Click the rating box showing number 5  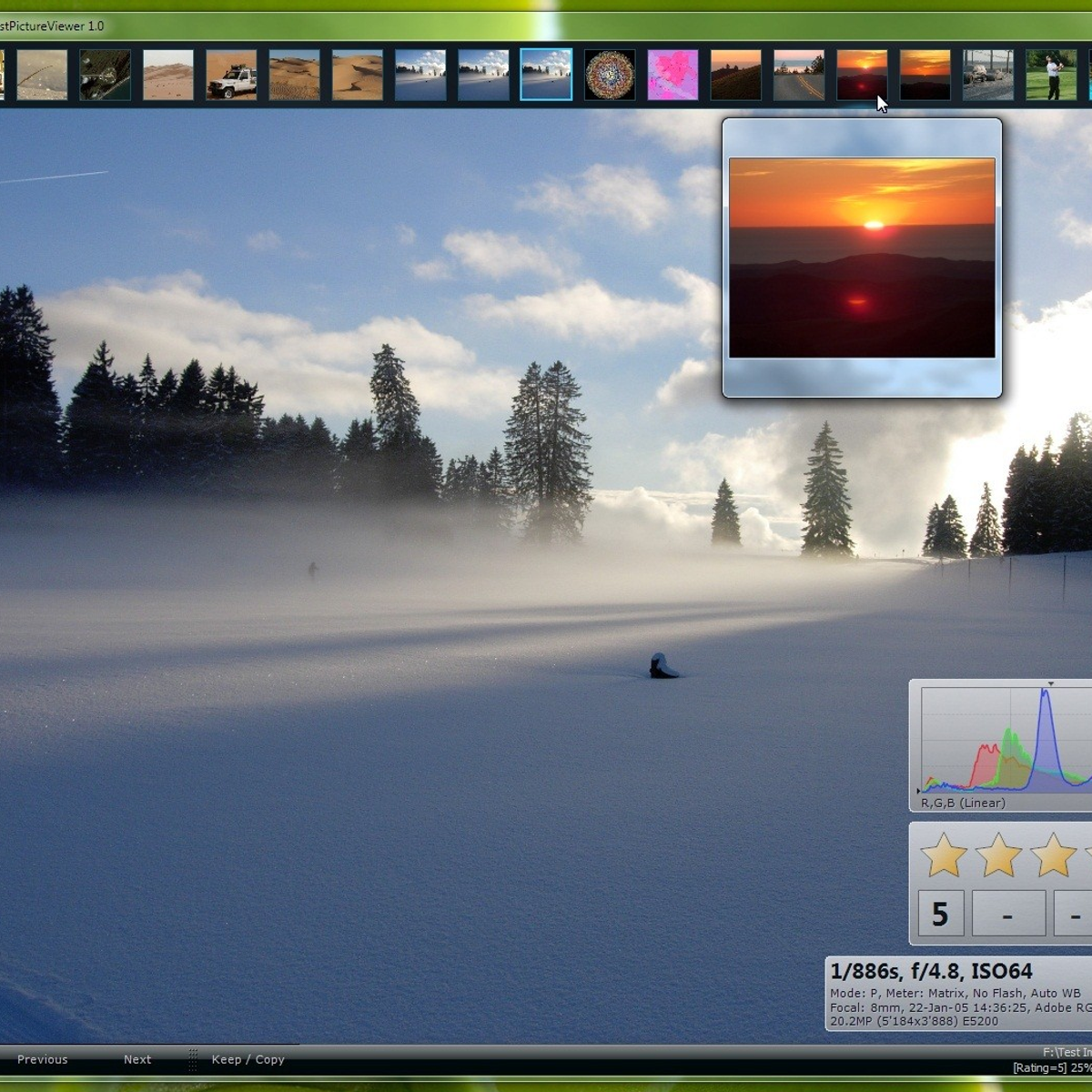(940, 913)
